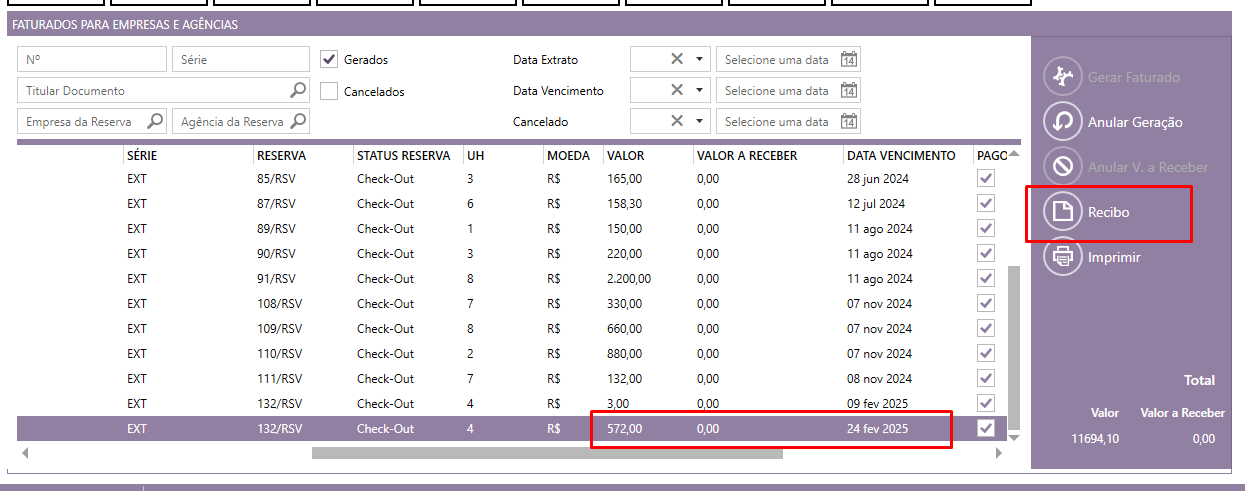Open calendar picker for Cancelado date
Screen dimensions: 1245x491
coord(848,122)
